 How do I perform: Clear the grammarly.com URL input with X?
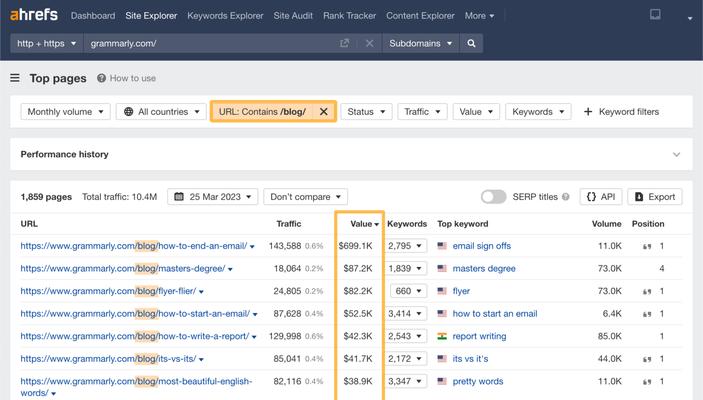369,43
